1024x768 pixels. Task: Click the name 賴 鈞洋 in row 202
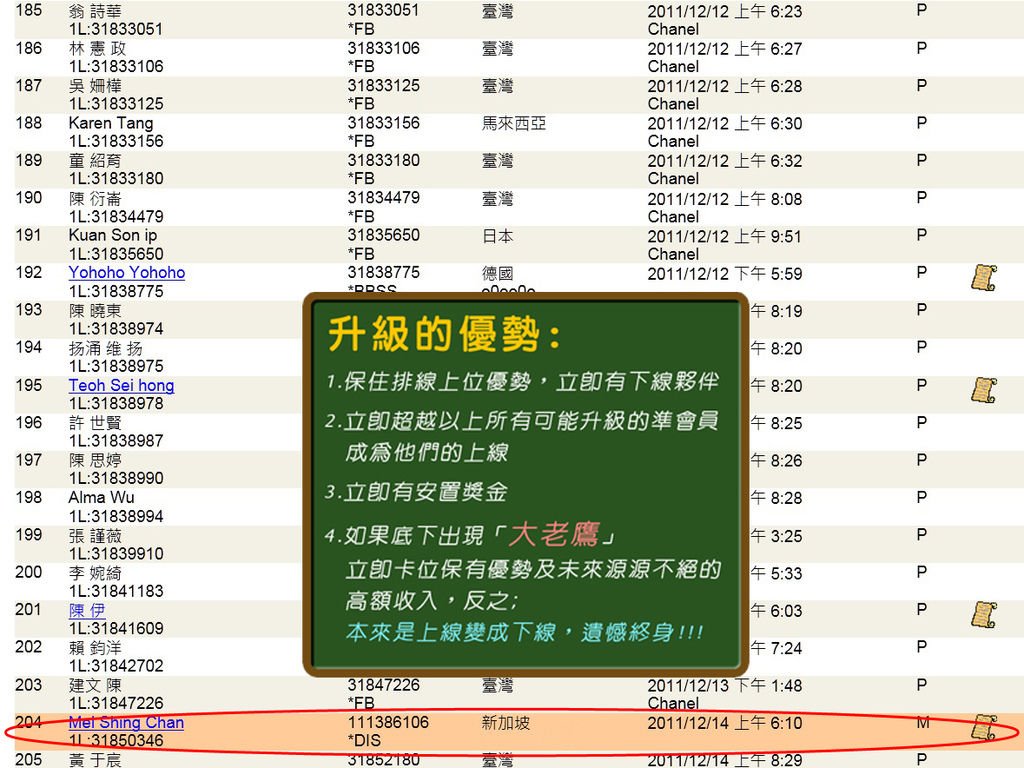[x=95, y=648]
